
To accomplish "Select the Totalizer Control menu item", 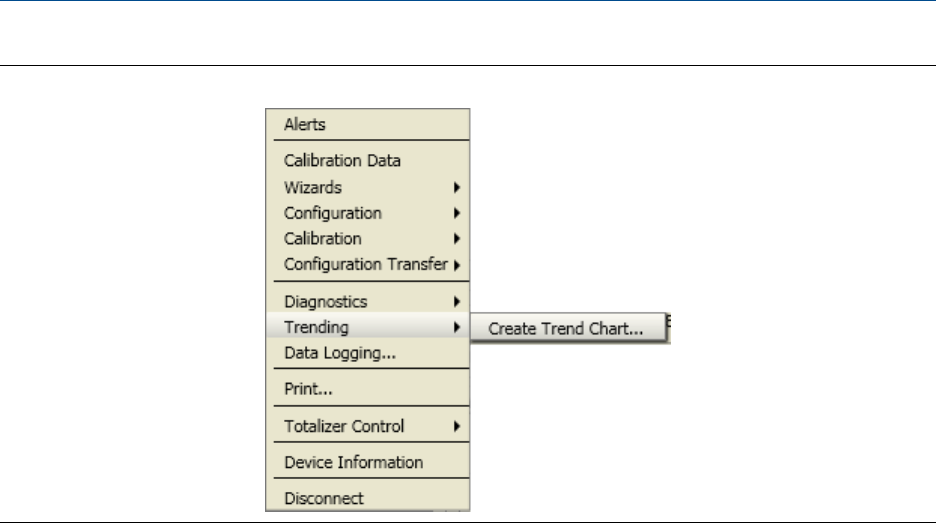I will [x=344, y=426].
